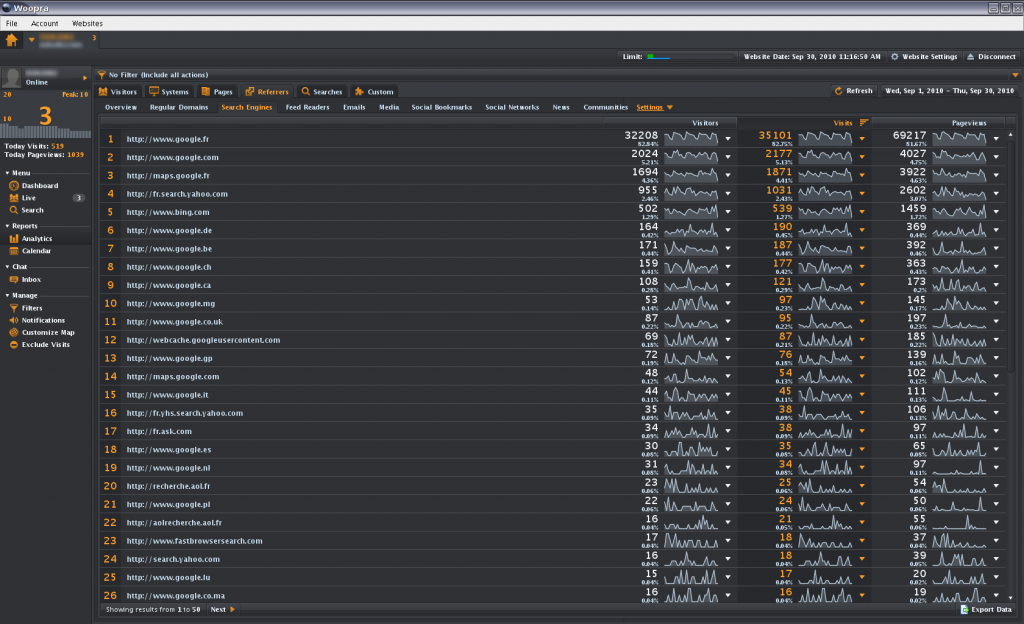Open Website Settings
Screen dimensions: 1024x624
pyautogui.click(x=923, y=57)
